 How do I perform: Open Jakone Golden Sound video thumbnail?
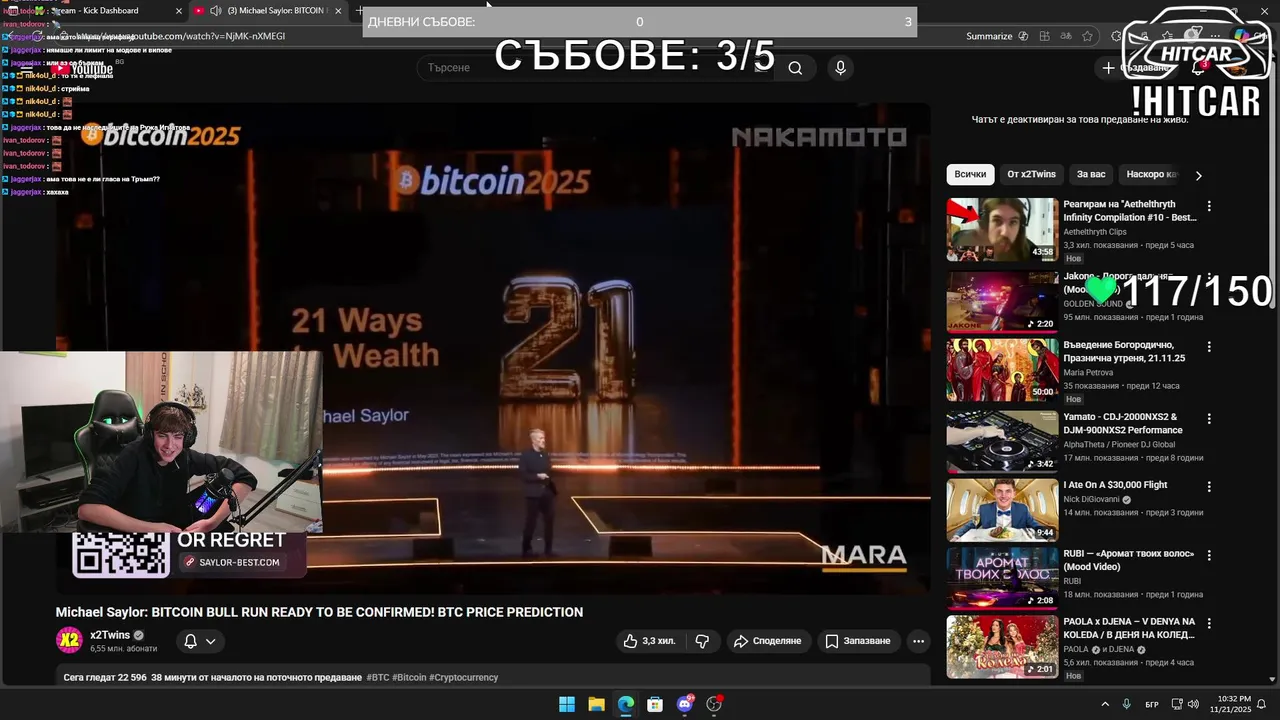[x=1002, y=301]
